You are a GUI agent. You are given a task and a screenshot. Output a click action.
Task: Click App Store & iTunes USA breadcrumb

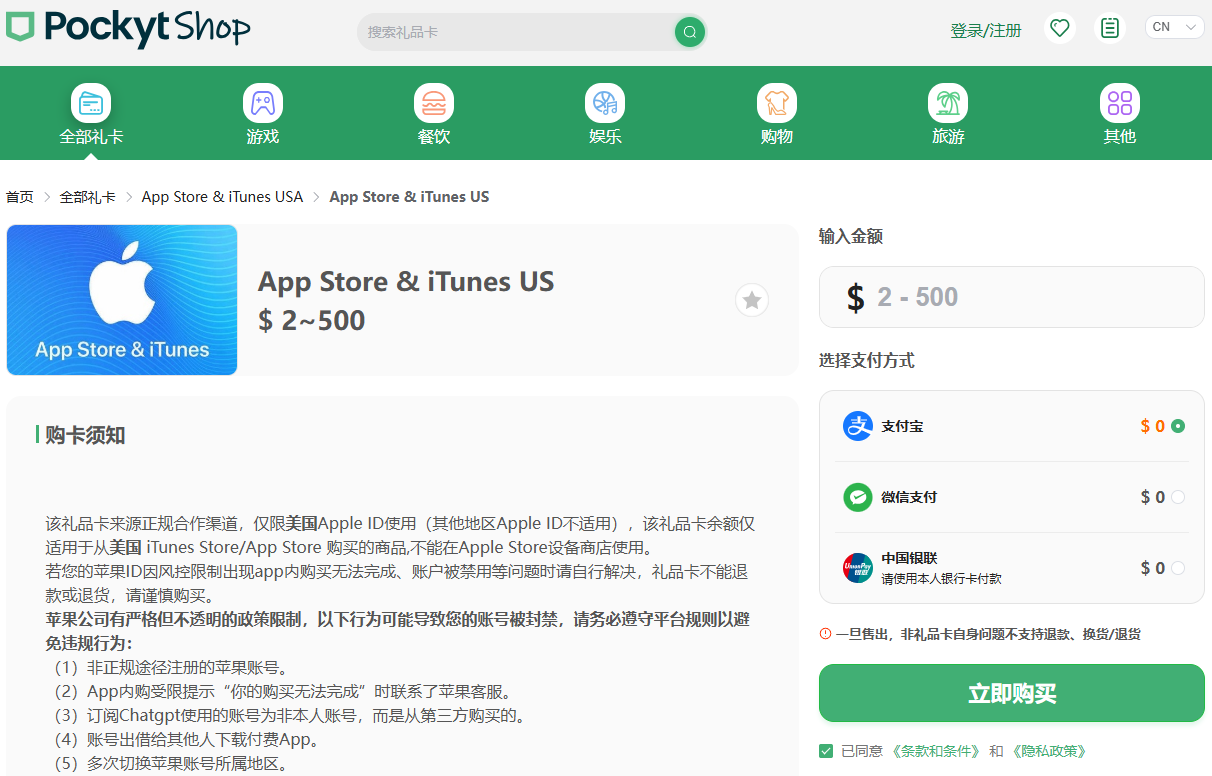tap(222, 197)
